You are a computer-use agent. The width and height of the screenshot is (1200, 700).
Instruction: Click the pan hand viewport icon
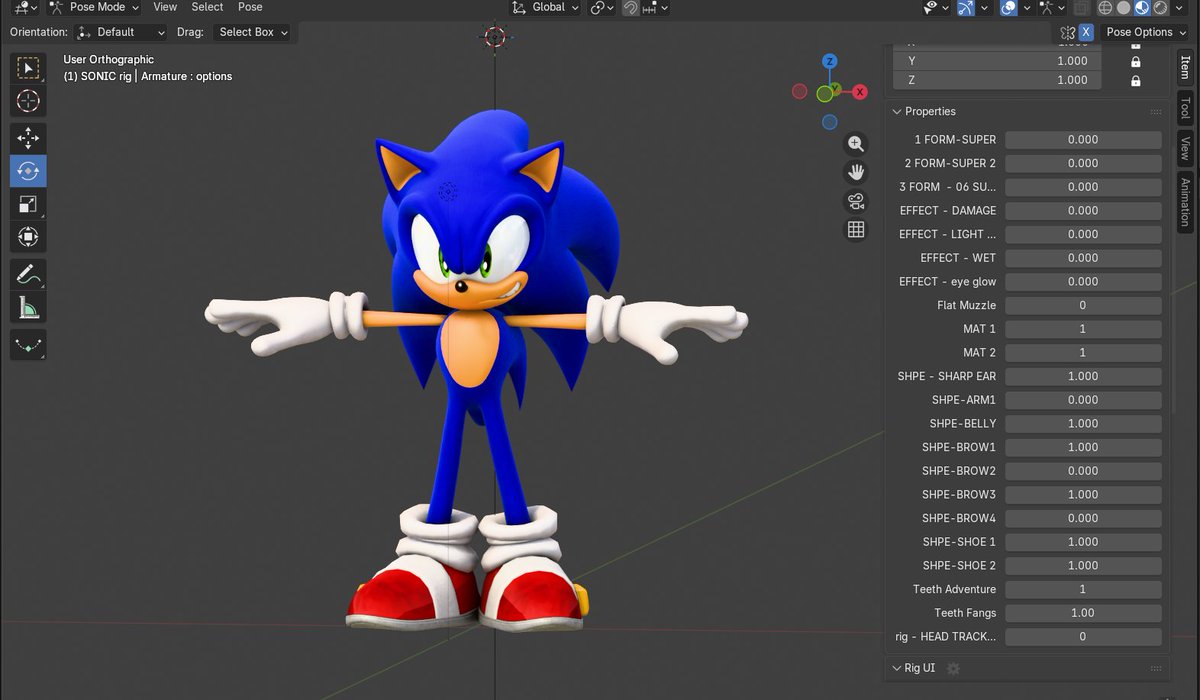point(856,172)
